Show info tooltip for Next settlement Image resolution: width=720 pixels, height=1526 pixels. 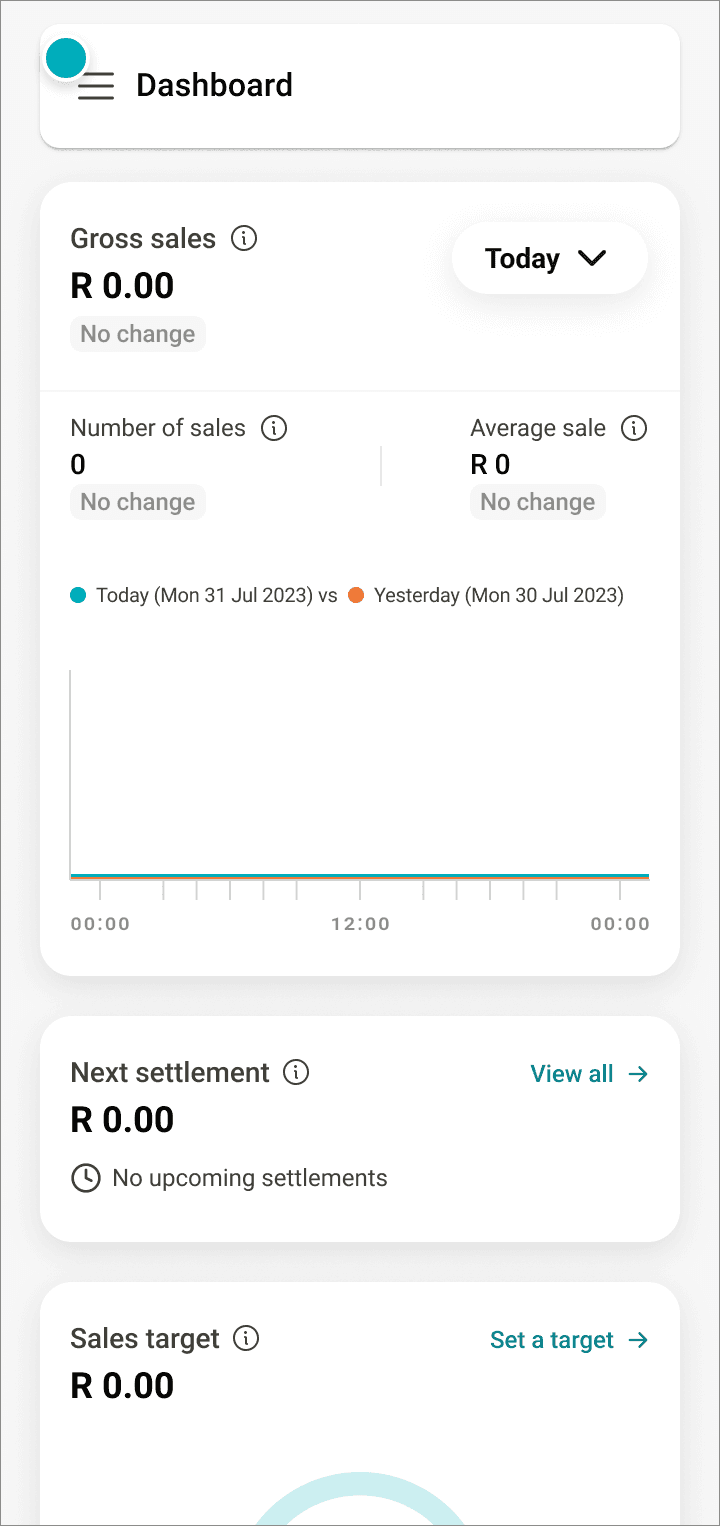pos(296,1072)
